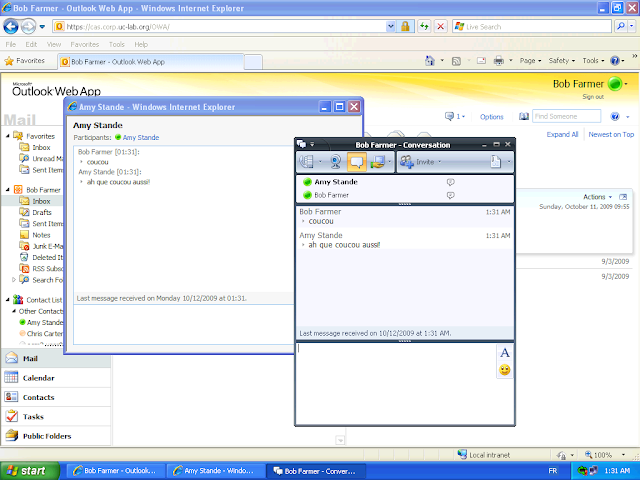Click the Print icon in IE toolbar
The height and width of the screenshot is (480, 640).
499,61
